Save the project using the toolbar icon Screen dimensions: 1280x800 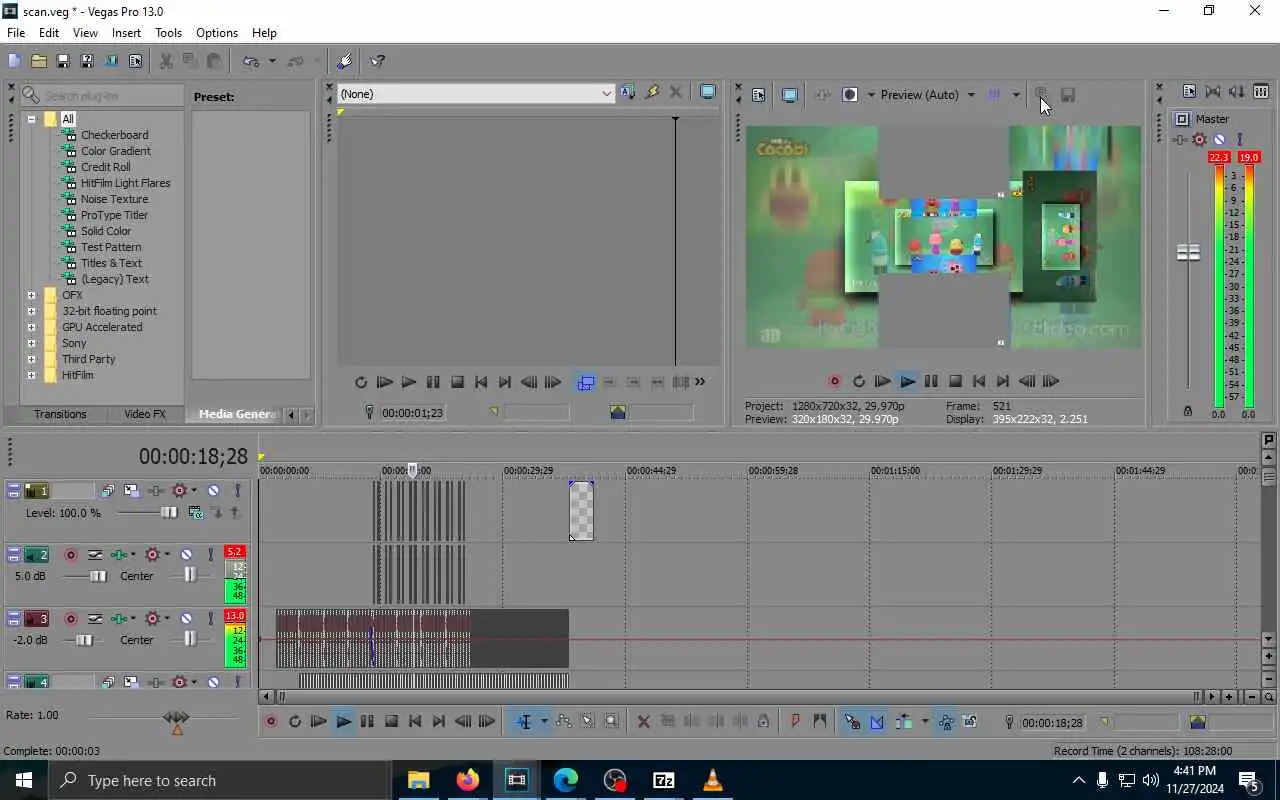click(62, 61)
